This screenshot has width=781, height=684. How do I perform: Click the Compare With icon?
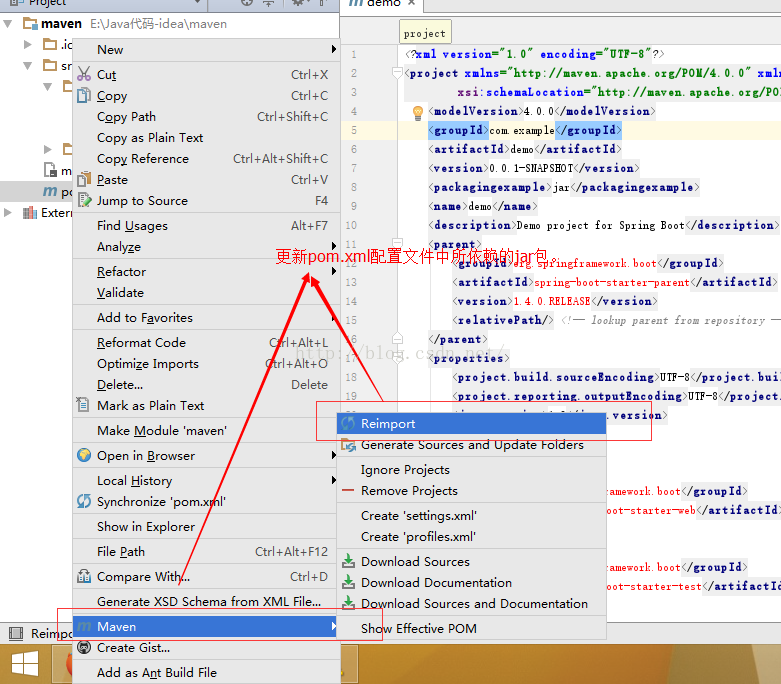[84, 576]
